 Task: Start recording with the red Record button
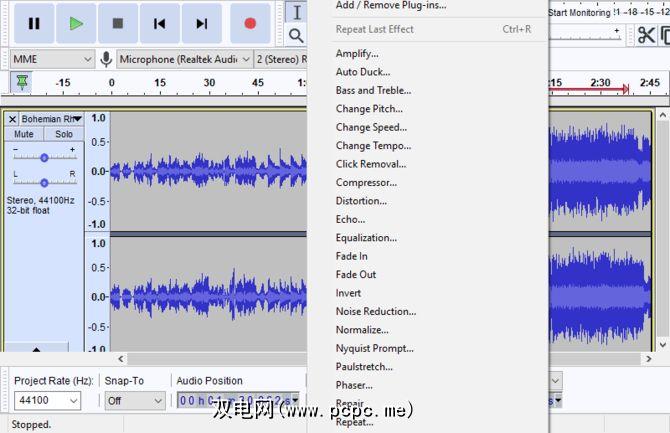coord(250,23)
